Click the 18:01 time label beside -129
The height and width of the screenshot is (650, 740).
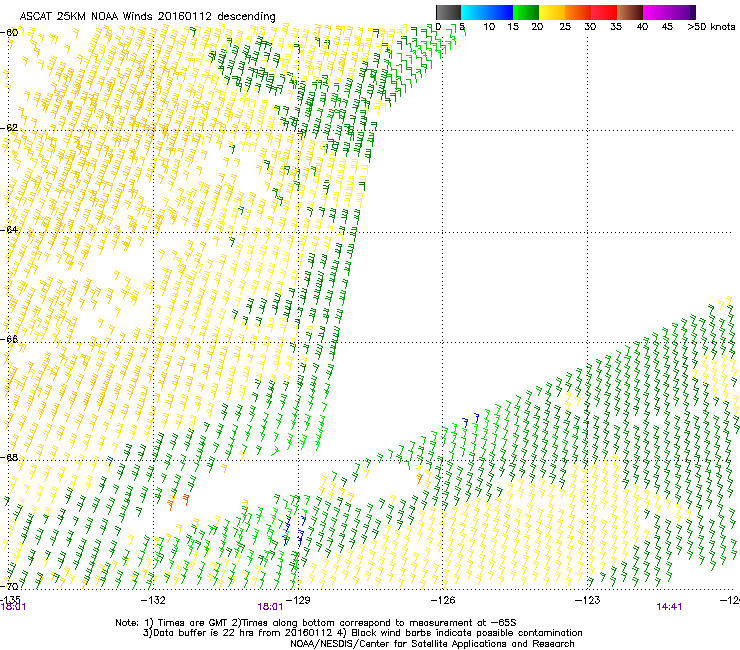270,607
